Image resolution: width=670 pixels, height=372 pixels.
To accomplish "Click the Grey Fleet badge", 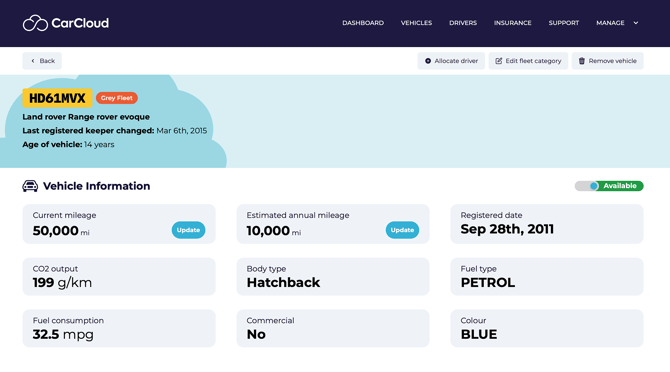I will click(x=117, y=98).
